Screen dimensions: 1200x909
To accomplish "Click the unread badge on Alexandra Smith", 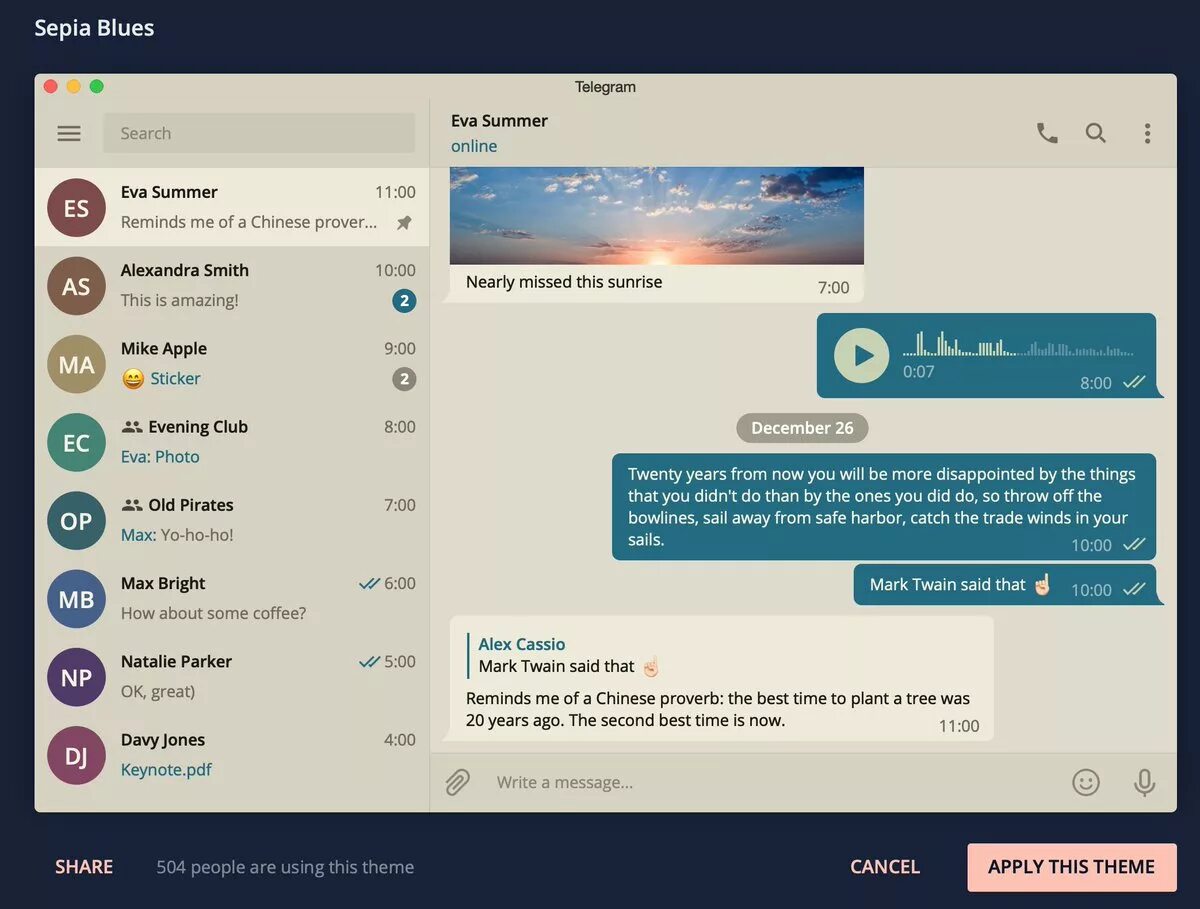I will (404, 301).
